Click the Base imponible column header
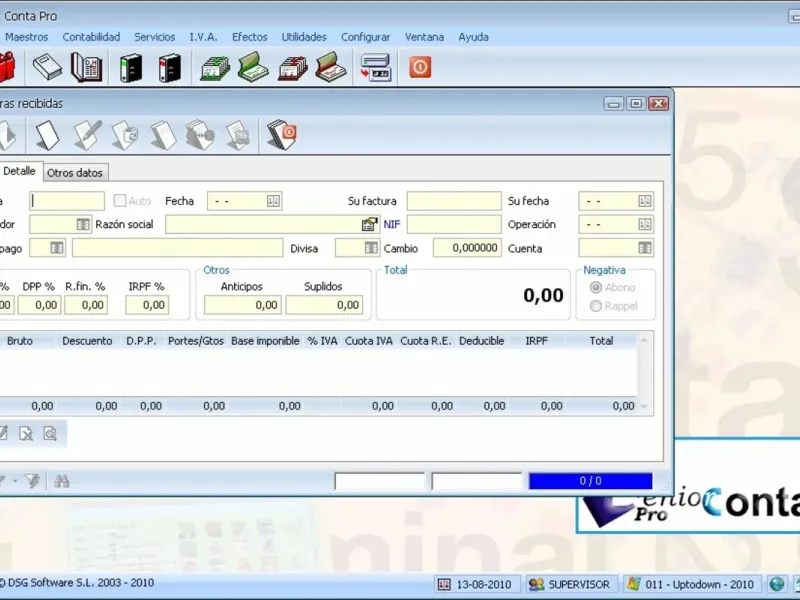 point(265,341)
